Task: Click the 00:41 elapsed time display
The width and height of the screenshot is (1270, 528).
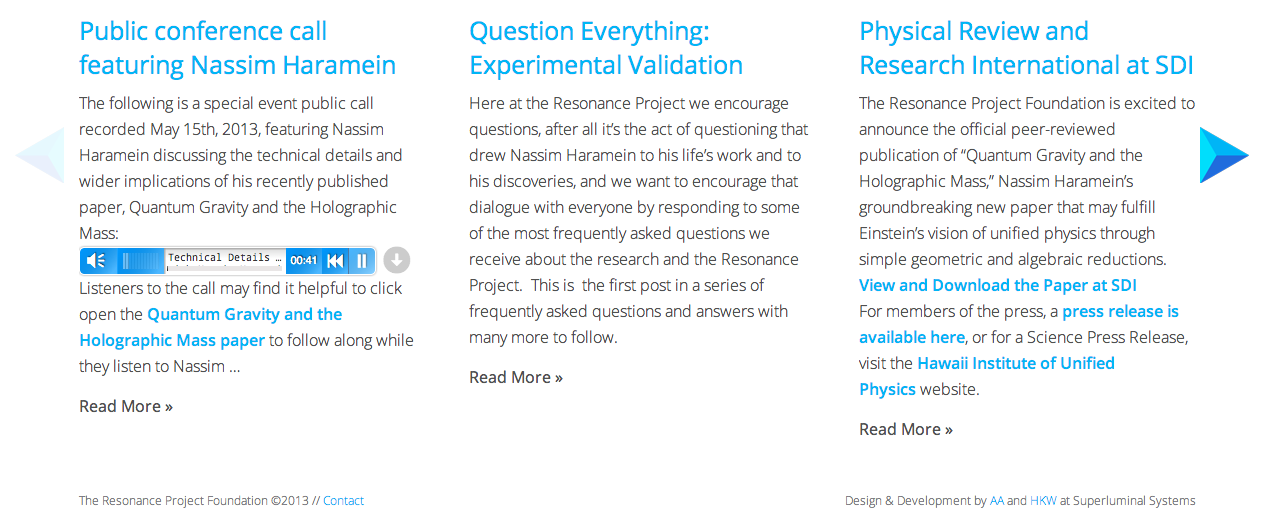Action: coord(303,261)
